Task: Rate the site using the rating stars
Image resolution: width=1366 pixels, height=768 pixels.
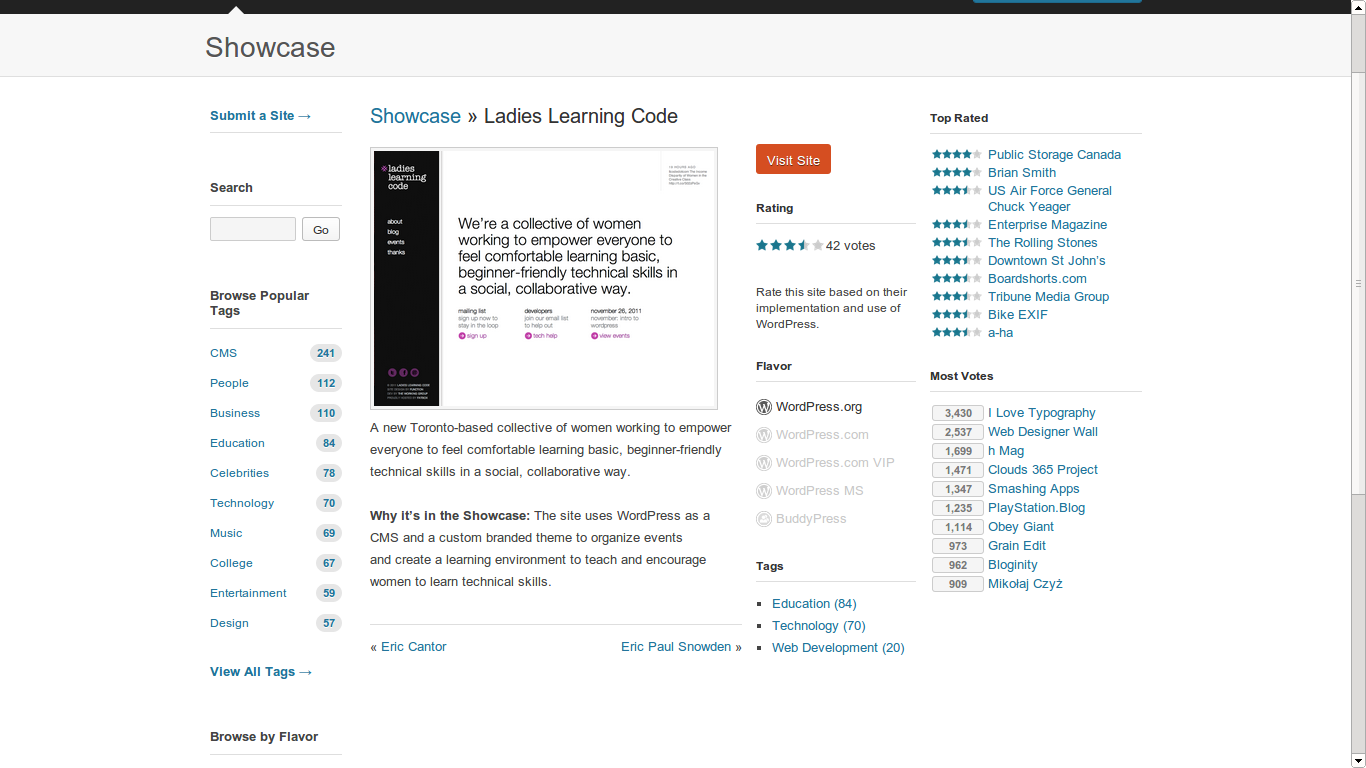Action: click(790, 245)
